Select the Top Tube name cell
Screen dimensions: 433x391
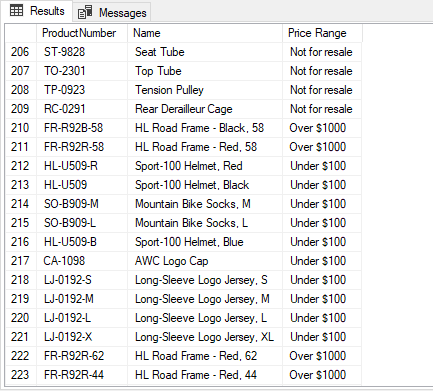point(205,71)
